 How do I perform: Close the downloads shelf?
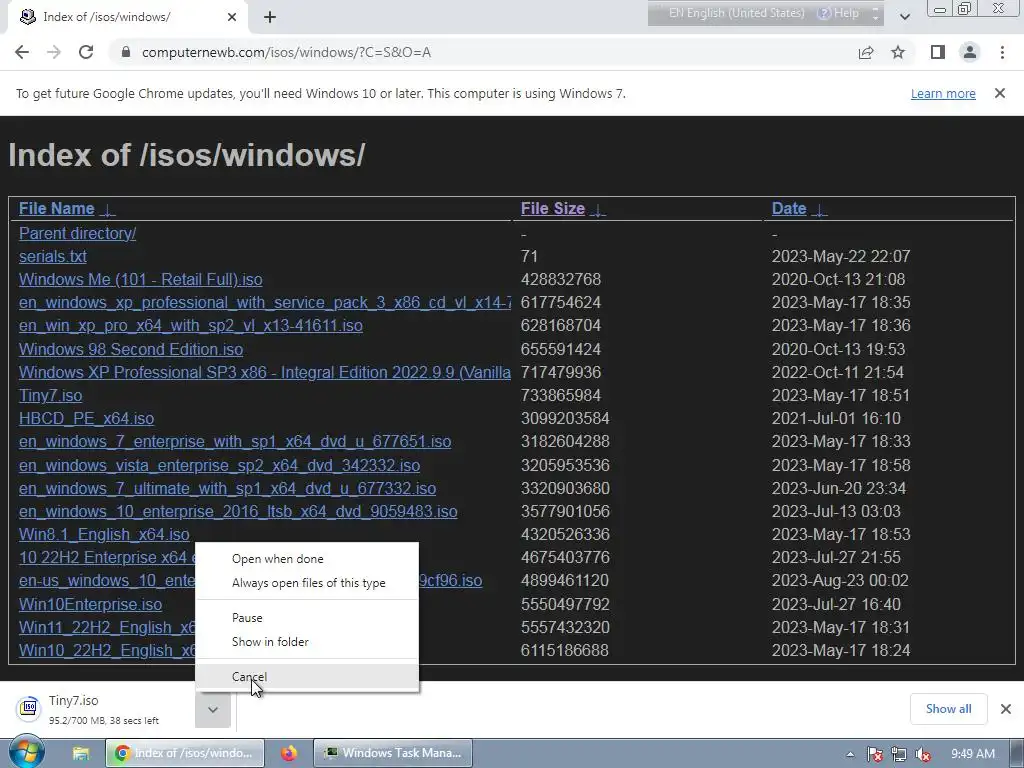[1006, 709]
